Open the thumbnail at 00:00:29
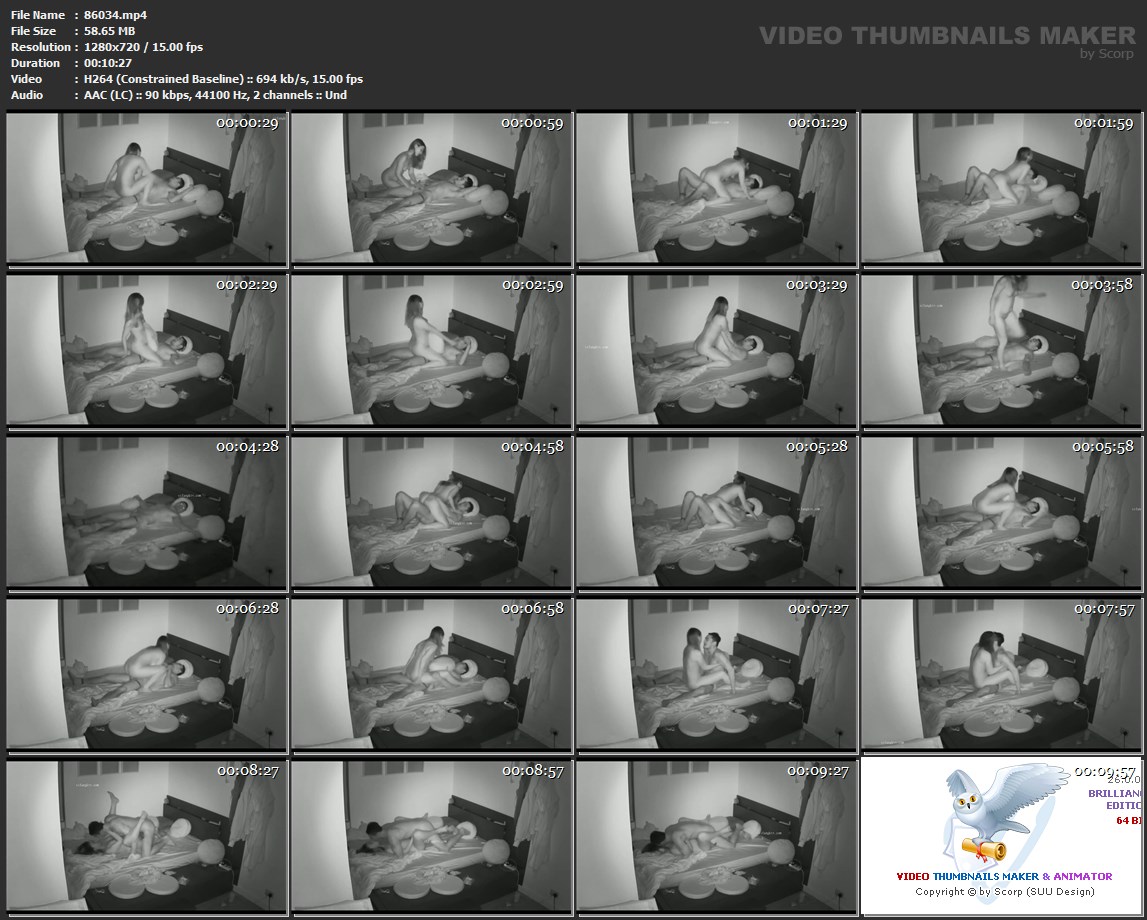This screenshot has height=920, width=1147. point(146,189)
